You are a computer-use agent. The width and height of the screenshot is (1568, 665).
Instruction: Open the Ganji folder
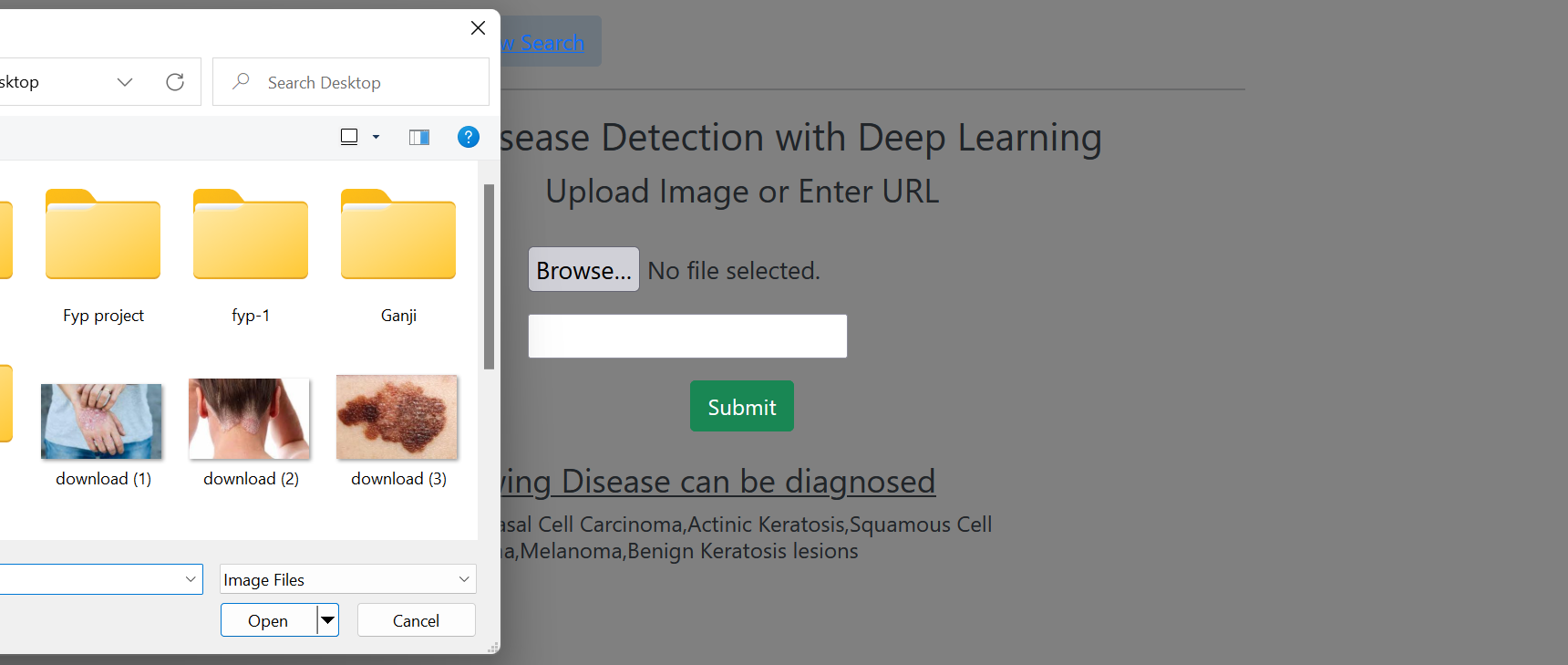(x=397, y=235)
